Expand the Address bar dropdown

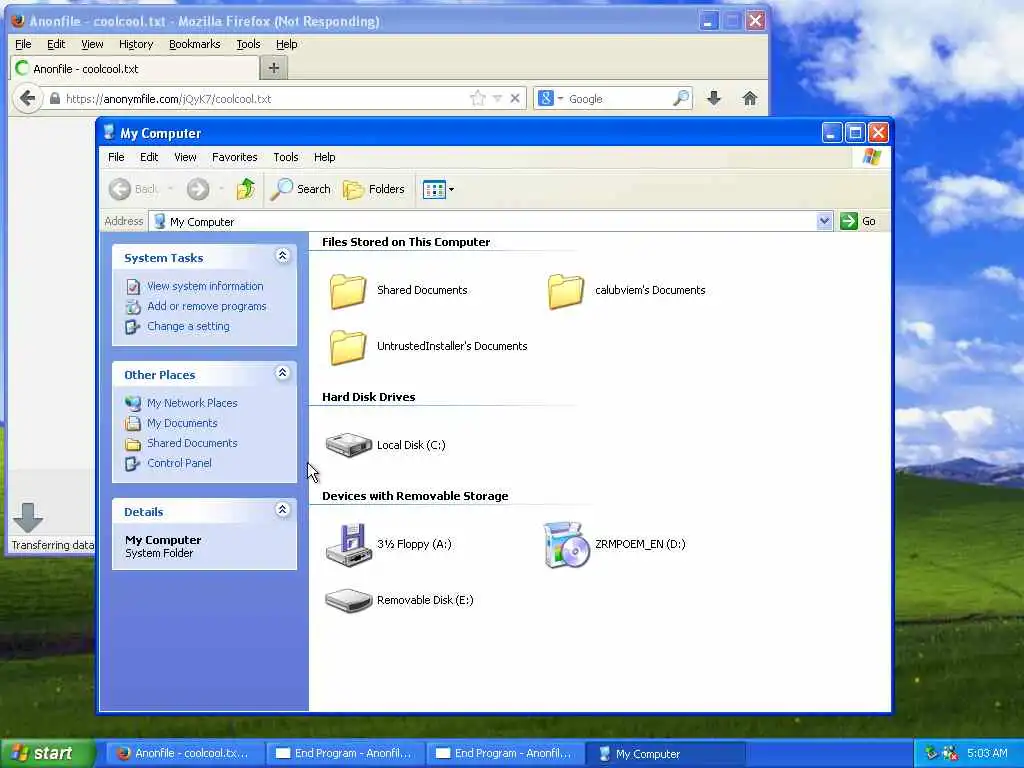pos(824,221)
